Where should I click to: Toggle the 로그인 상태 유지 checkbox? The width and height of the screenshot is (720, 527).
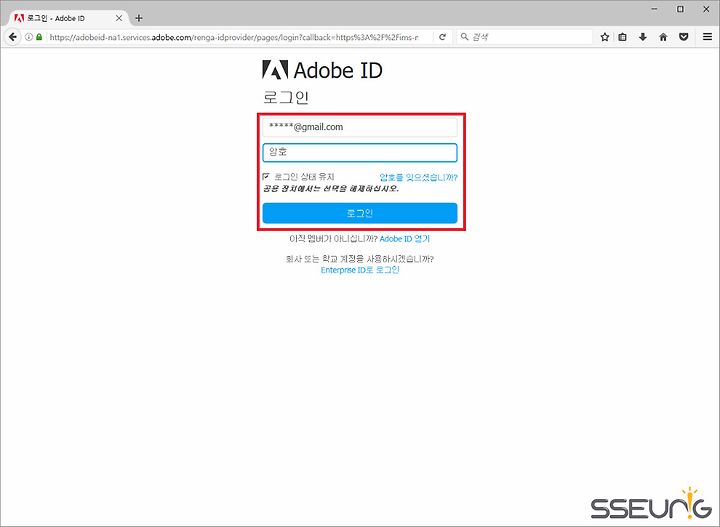tap(266, 176)
